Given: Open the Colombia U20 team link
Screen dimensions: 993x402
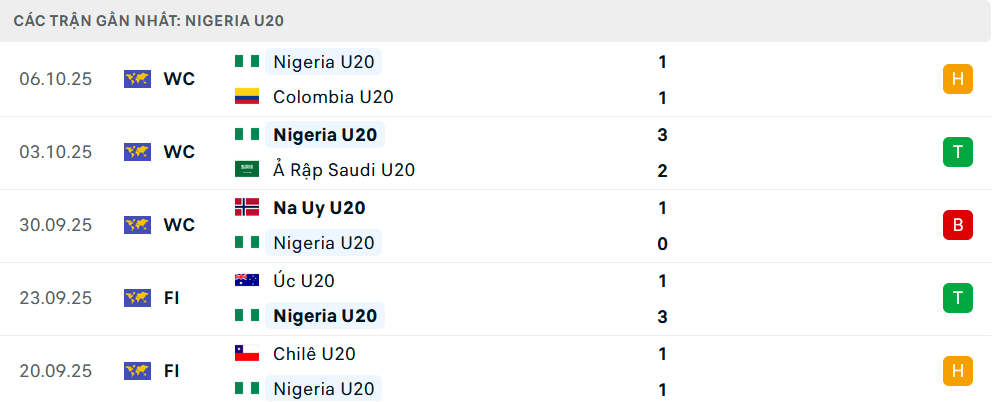Looking at the screenshot, I should point(333,97).
